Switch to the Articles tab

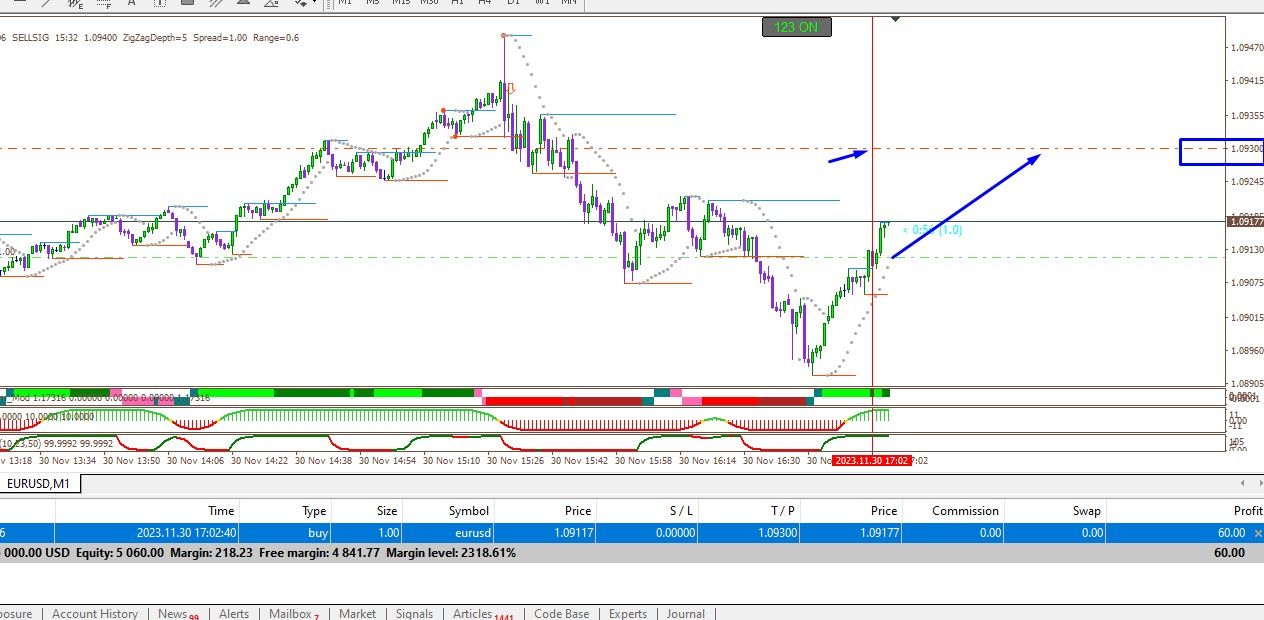[x=481, y=613]
